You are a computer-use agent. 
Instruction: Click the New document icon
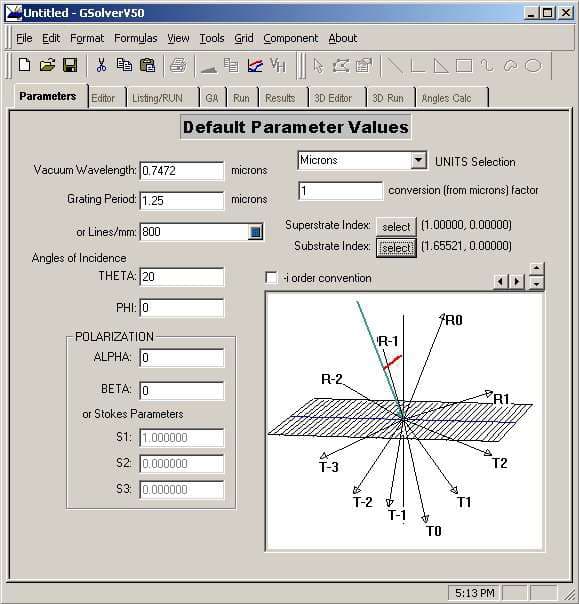tap(25, 65)
